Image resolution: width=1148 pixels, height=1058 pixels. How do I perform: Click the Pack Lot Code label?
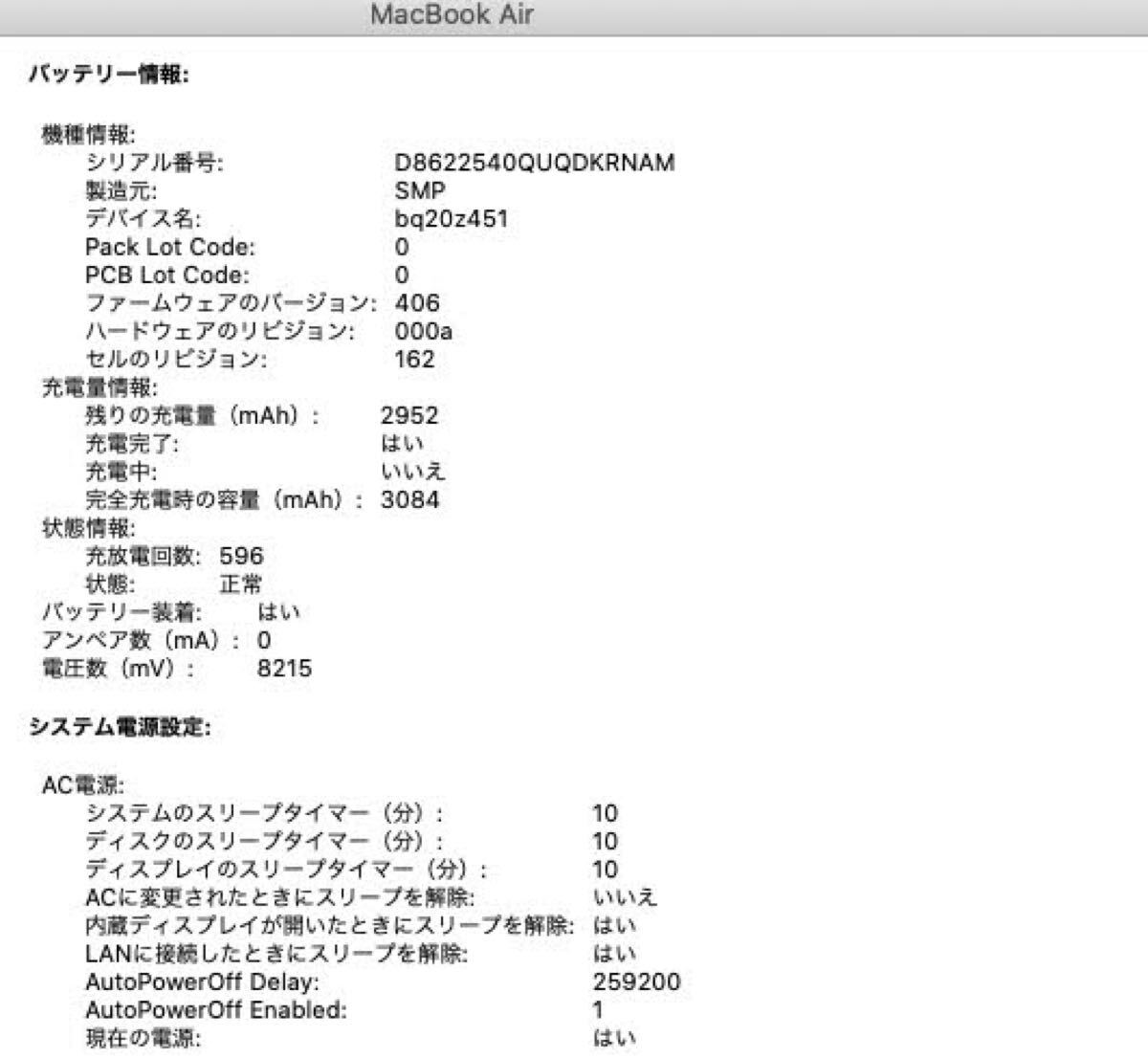pos(170,247)
